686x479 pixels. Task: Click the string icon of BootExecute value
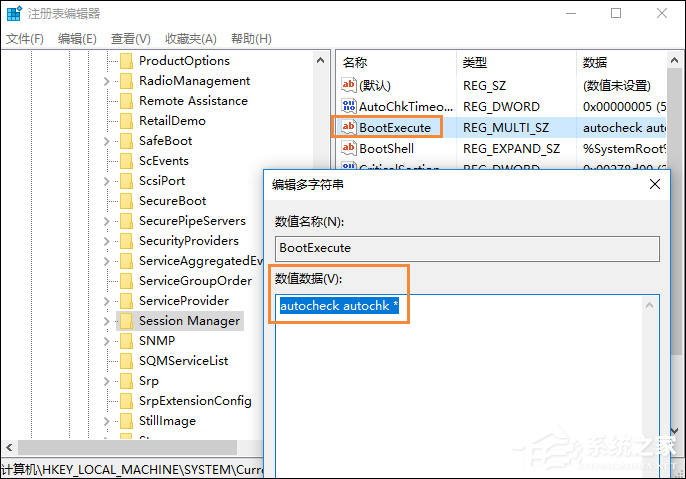point(349,127)
